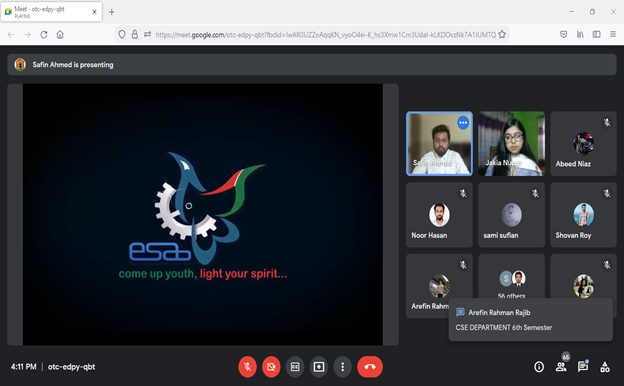Open Arefin Rahman Rajib's chat notification
The image size is (624, 386).
coord(530,320)
